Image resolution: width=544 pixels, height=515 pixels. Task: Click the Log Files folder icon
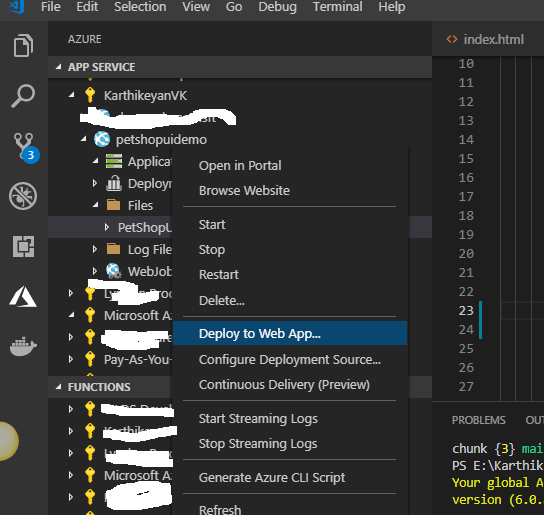[x=113, y=249]
